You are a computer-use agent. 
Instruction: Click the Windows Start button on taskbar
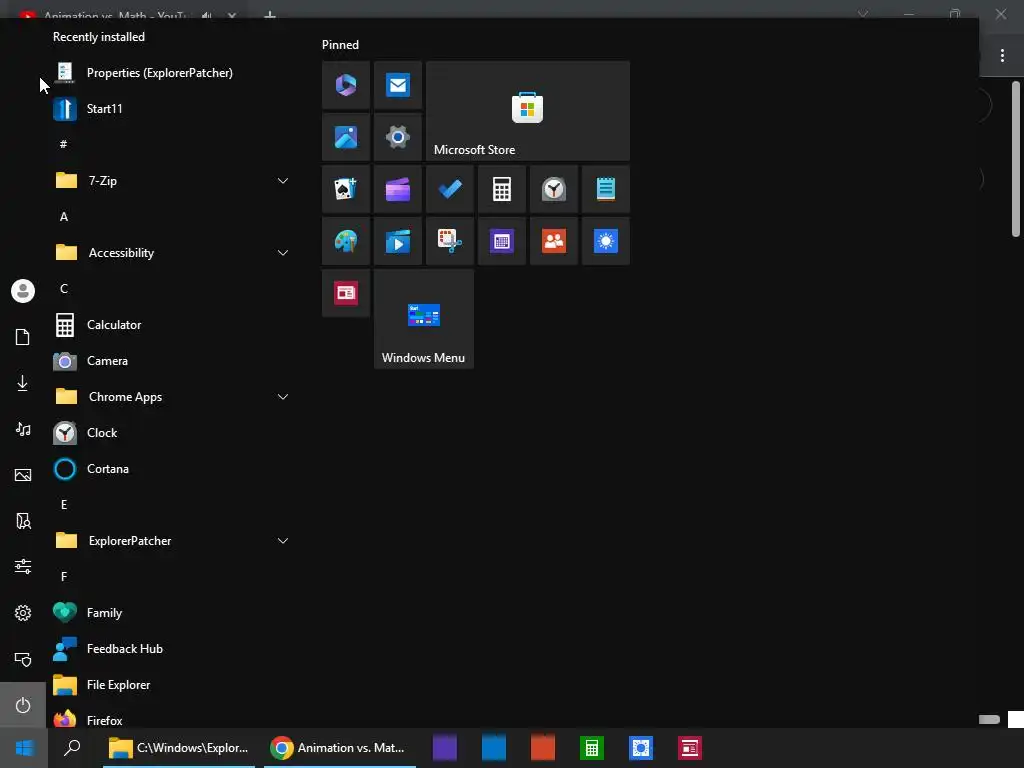[x=24, y=748]
